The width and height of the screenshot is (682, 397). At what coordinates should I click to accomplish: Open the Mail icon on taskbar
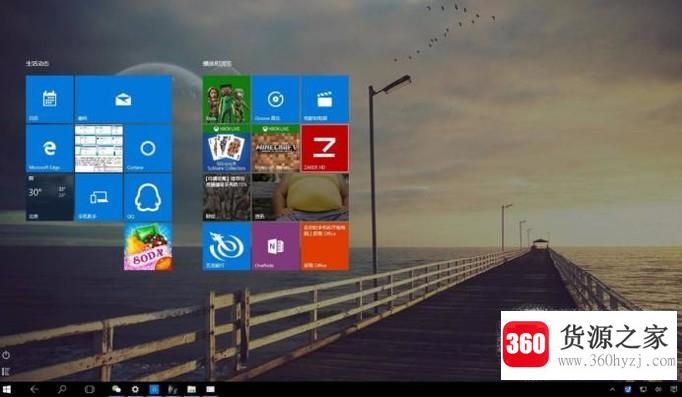click(x=211, y=390)
